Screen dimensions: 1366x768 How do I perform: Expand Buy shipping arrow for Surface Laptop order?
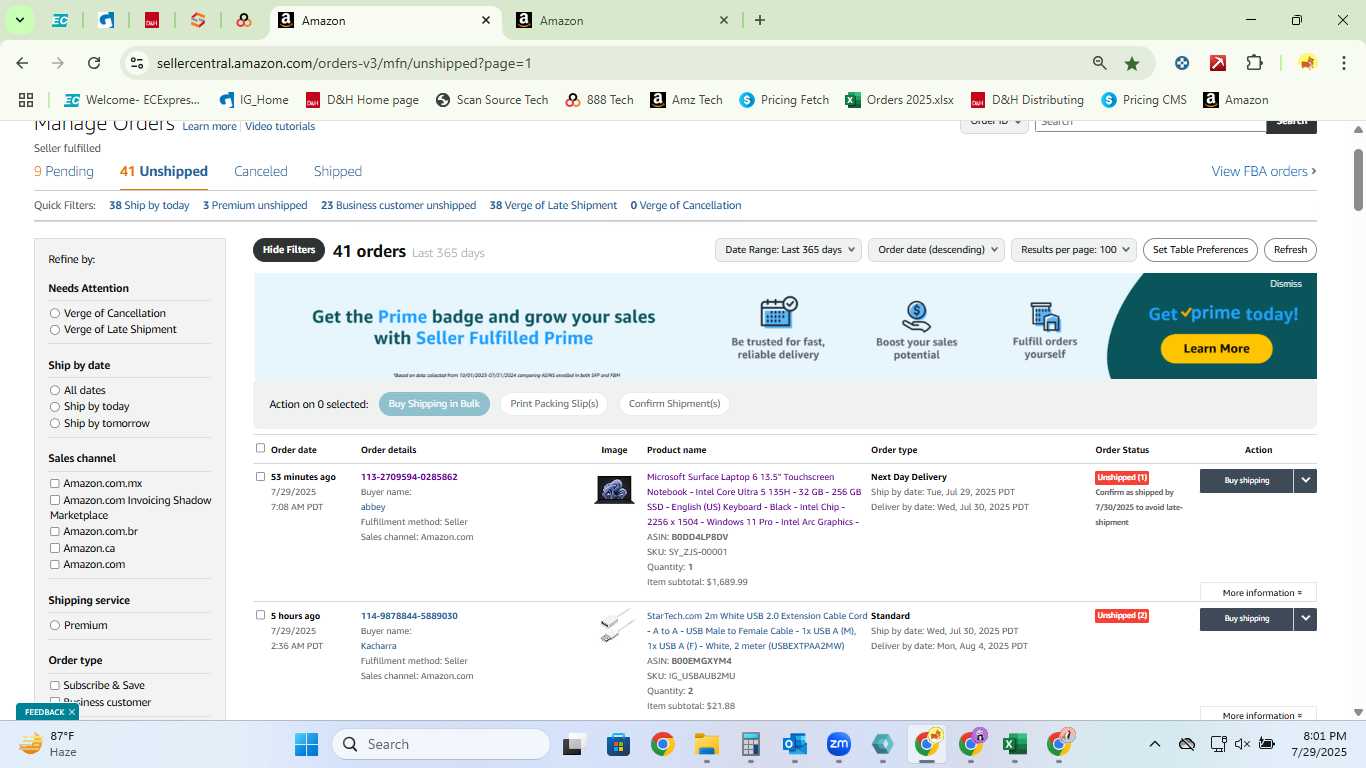click(1305, 480)
